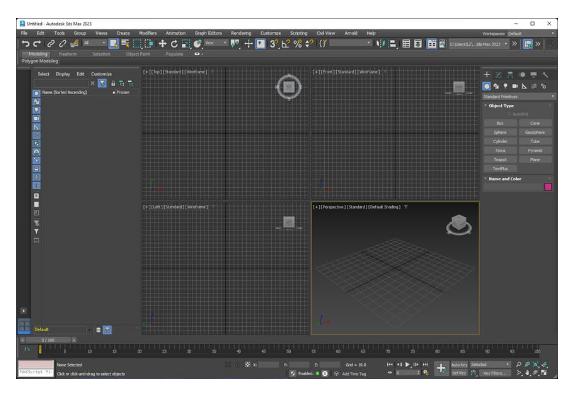Viewport: 571px width, 396px height.
Task: Click the Undo arrow in main toolbar
Action: (25, 44)
